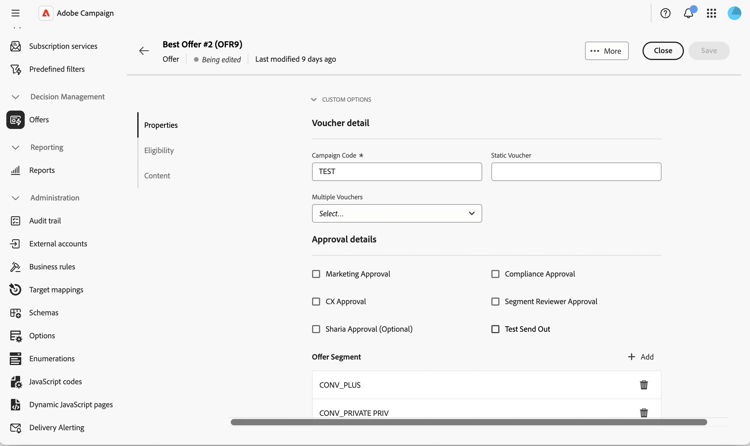The width and height of the screenshot is (750, 446).
Task: Click the External accounts icon
Action: tap(16, 244)
